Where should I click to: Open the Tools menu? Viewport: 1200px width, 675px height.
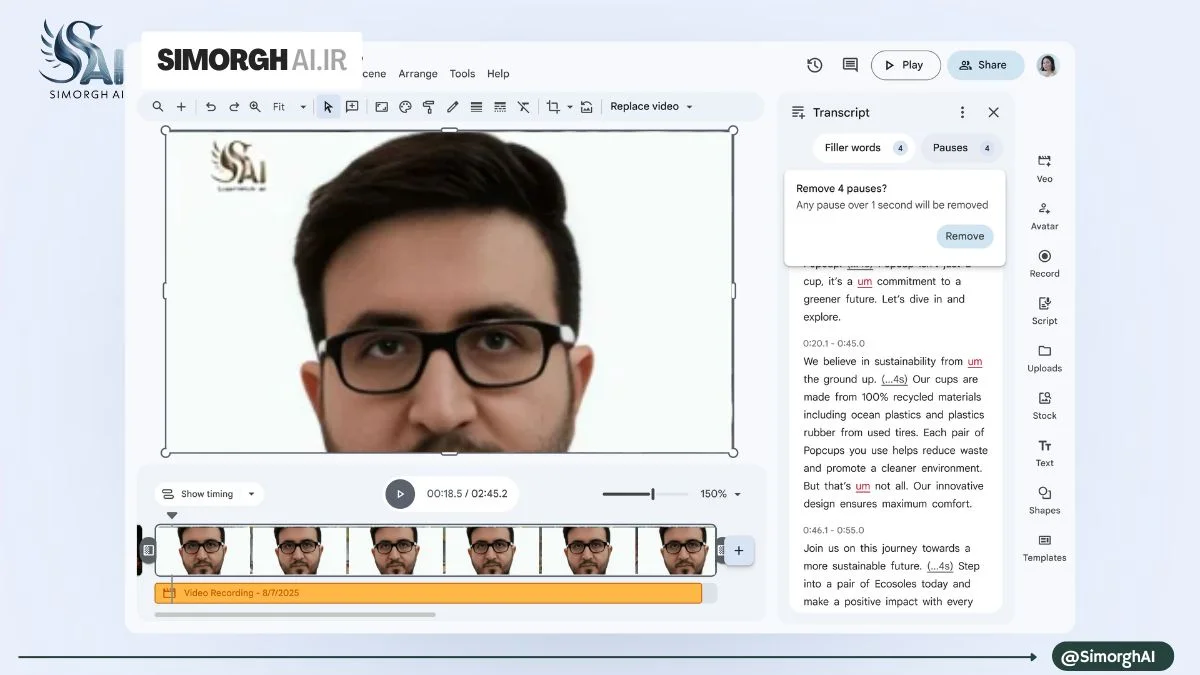462,74
